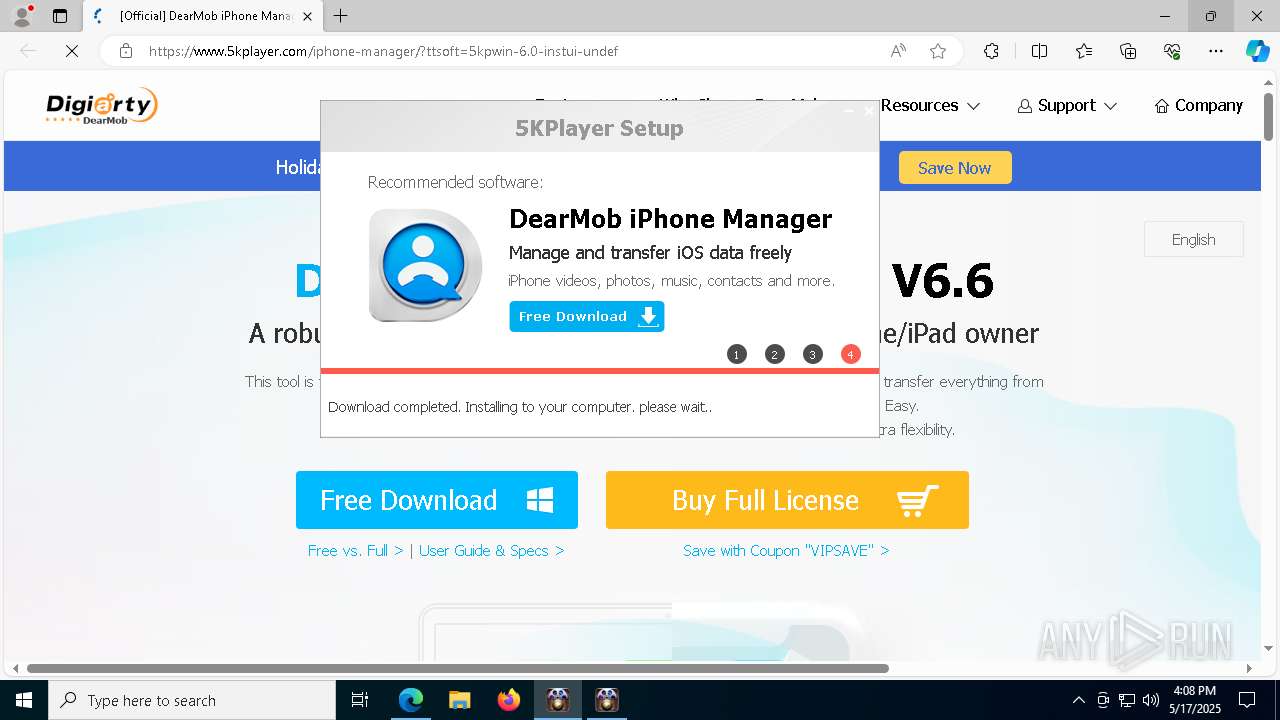Select slide 4 in setup dialog
1280x720 pixels.
851,354
